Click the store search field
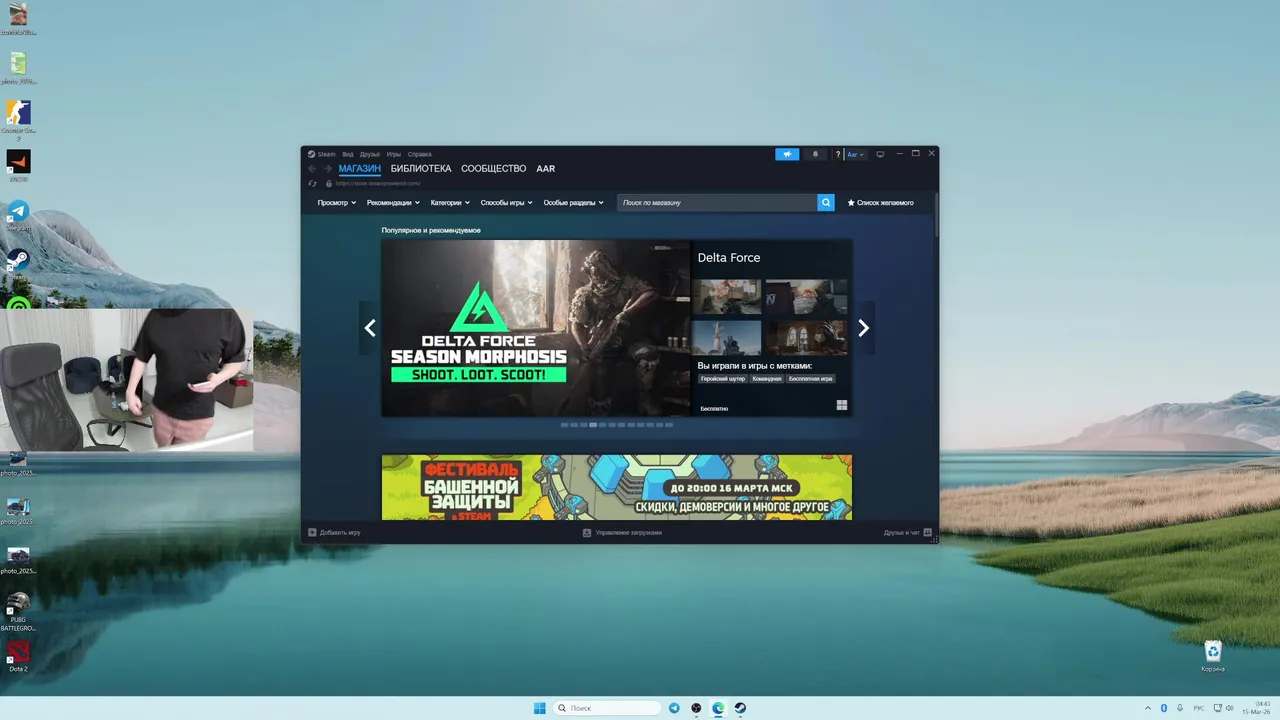 click(717, 203)
